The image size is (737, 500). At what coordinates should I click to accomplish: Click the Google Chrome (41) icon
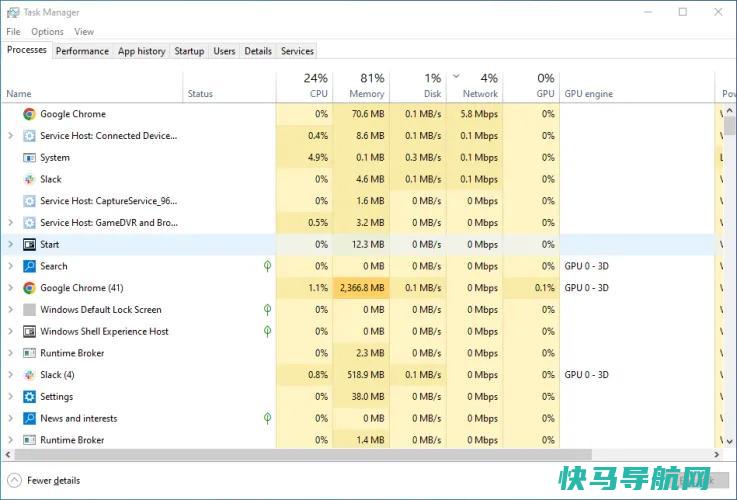29,288
